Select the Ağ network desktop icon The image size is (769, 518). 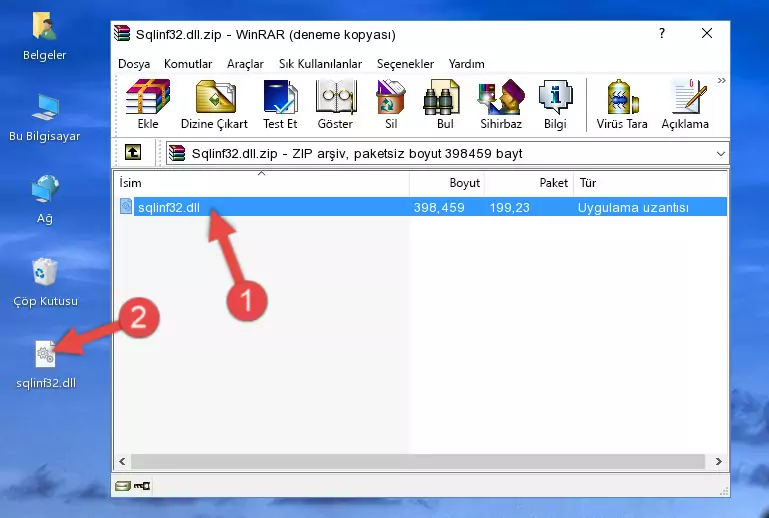[45, 199]
